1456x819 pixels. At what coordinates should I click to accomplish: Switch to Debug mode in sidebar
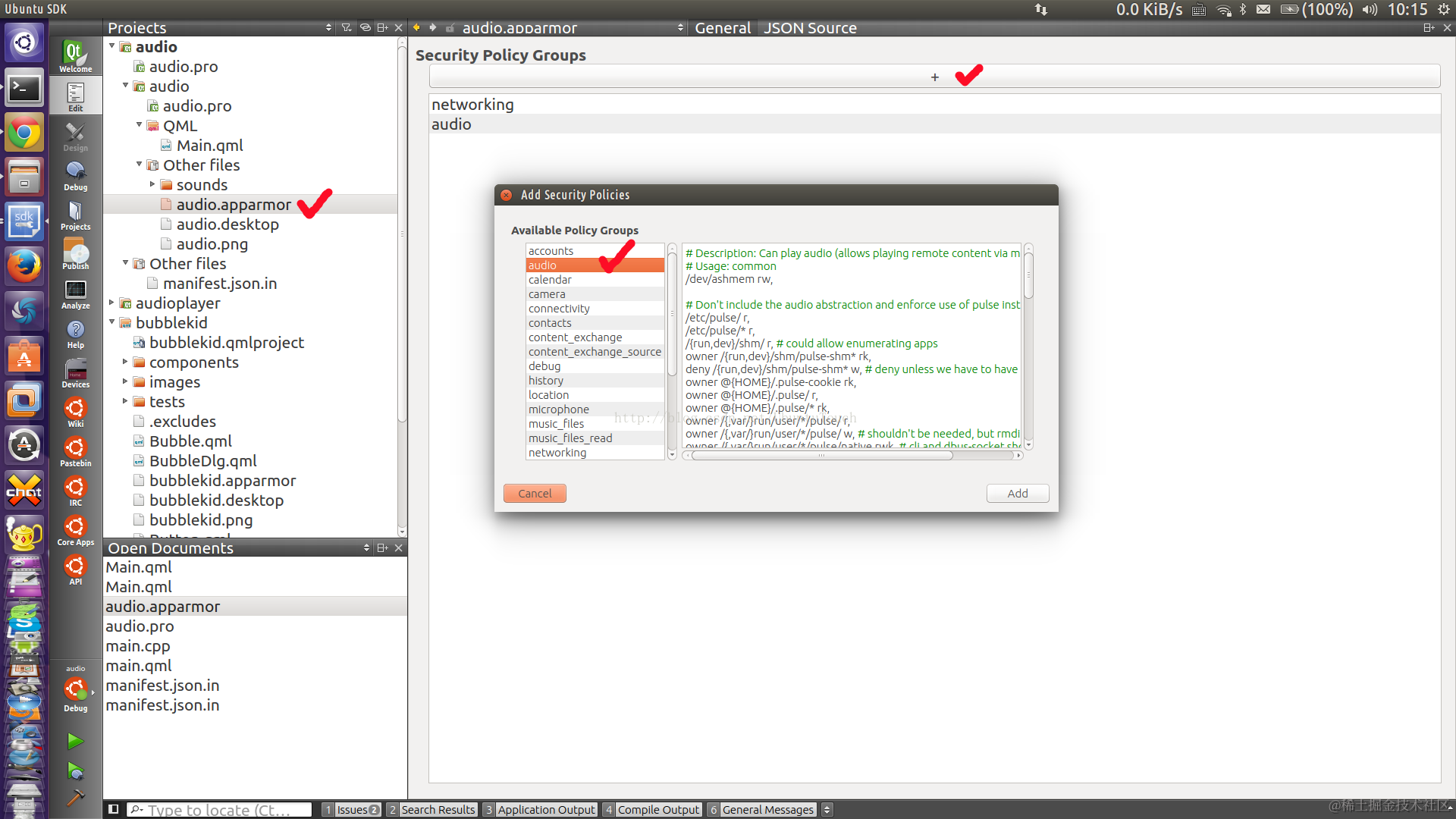75,175
